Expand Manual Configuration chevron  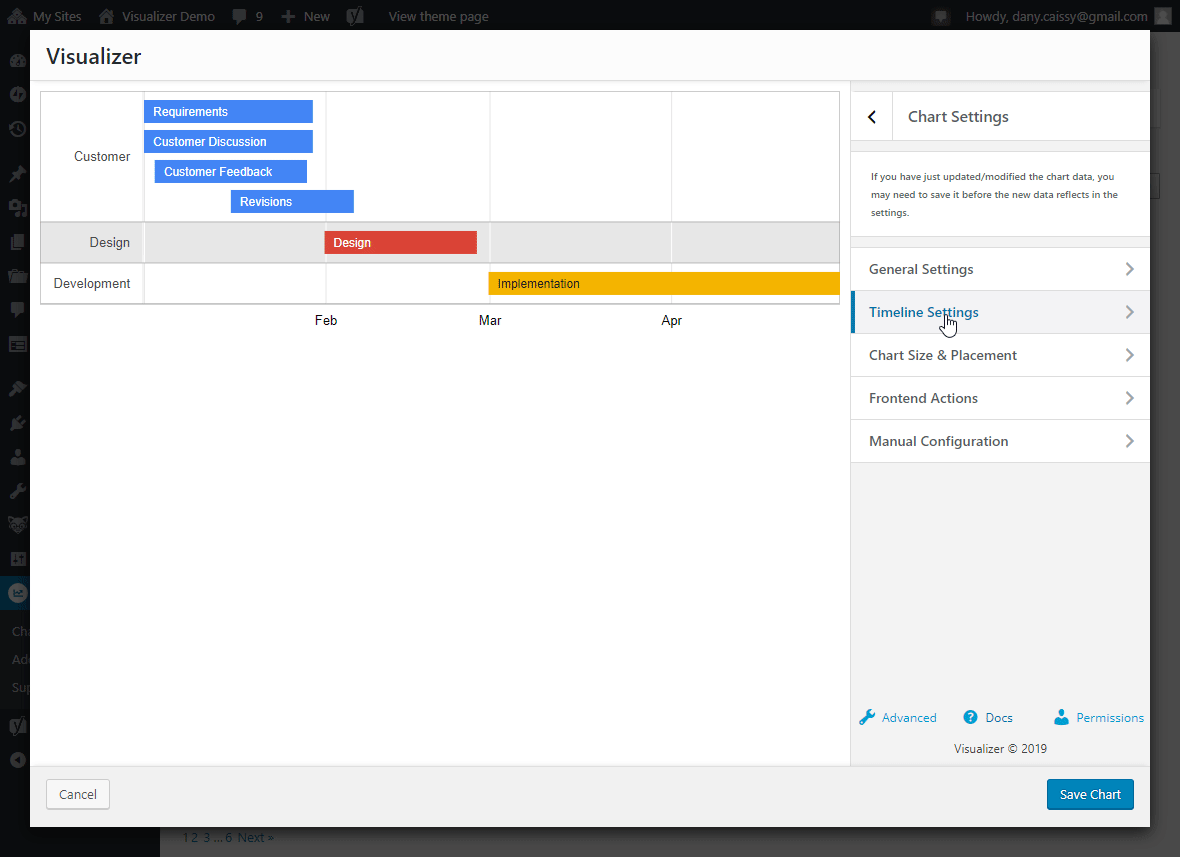[1130, 441]
